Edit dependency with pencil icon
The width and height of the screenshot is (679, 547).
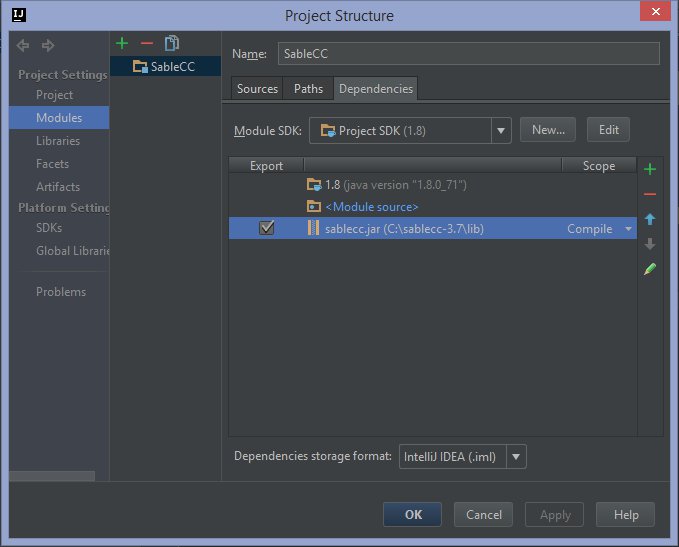pos(650,269)
